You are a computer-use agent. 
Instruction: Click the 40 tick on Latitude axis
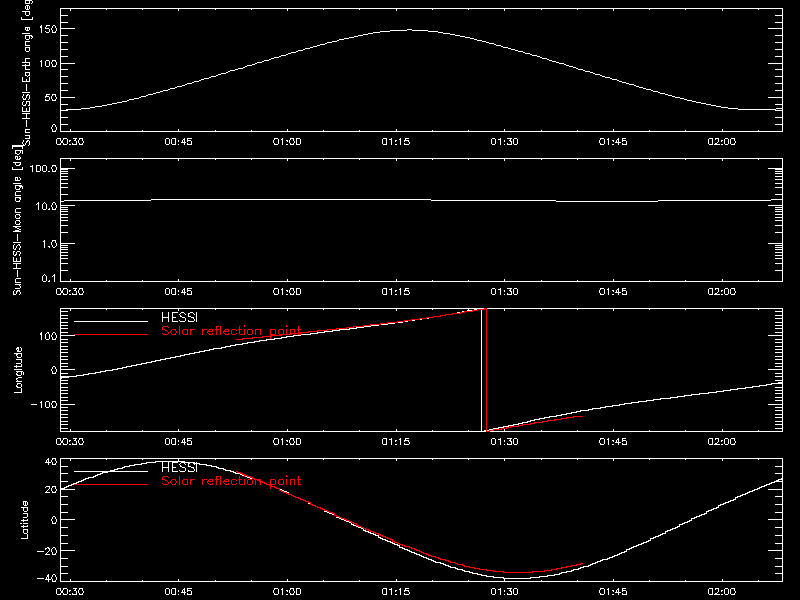point(51,462)
